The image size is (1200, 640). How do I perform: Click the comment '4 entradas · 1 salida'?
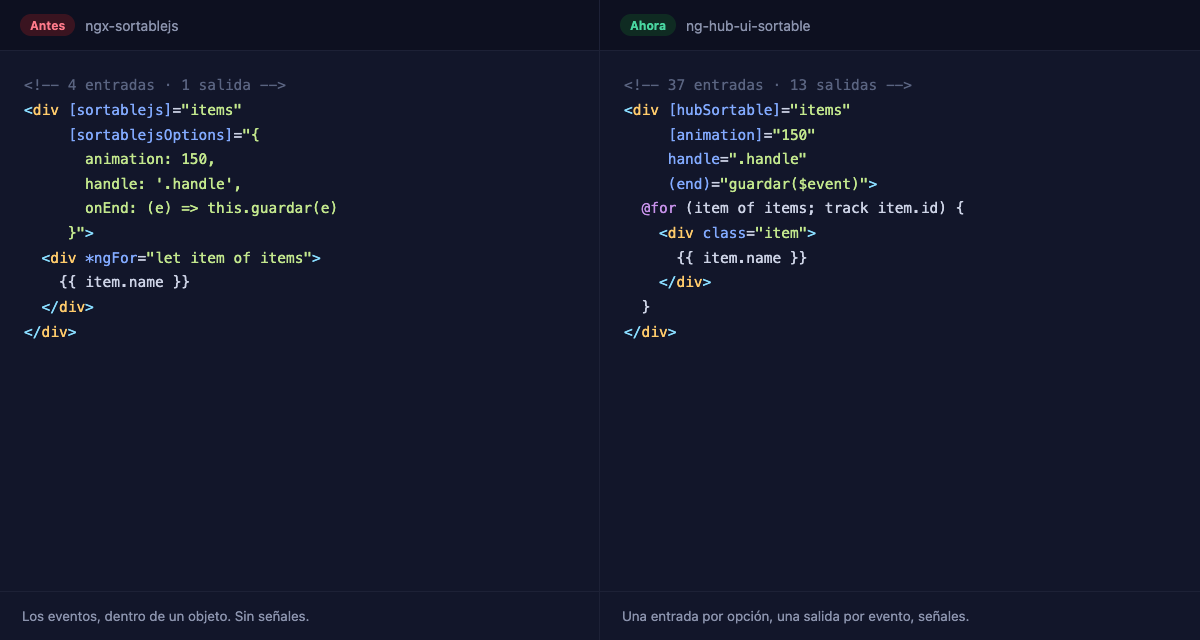tap(155, 85)
